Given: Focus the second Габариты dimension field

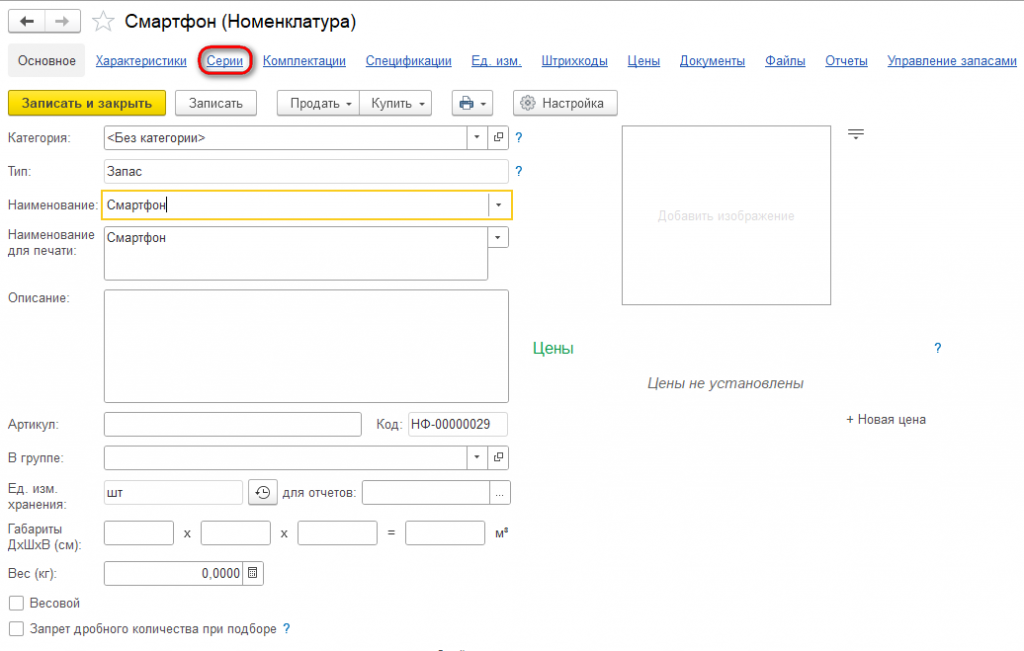Looking at the screenshot, I should tap(236, 533).
